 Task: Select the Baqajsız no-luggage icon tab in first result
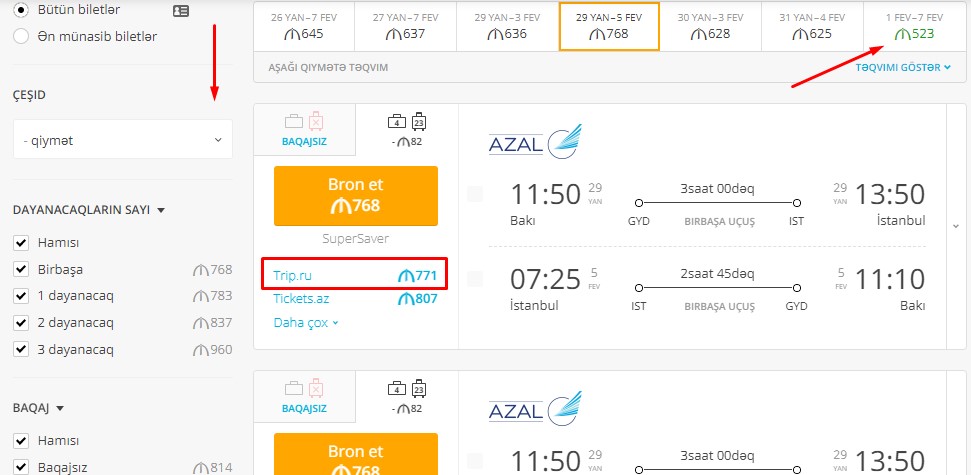point(304,130)
